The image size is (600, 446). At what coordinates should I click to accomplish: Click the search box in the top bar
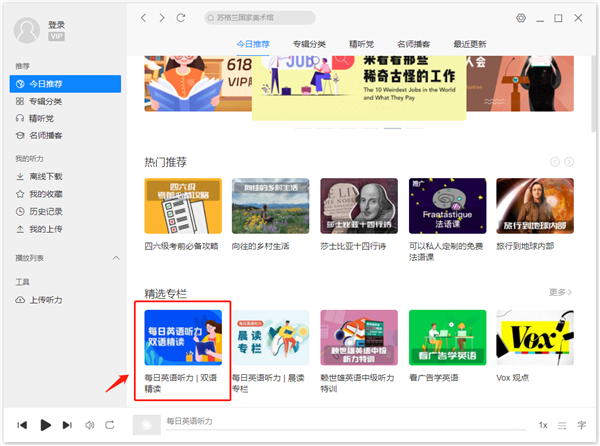tap(260, 18)
